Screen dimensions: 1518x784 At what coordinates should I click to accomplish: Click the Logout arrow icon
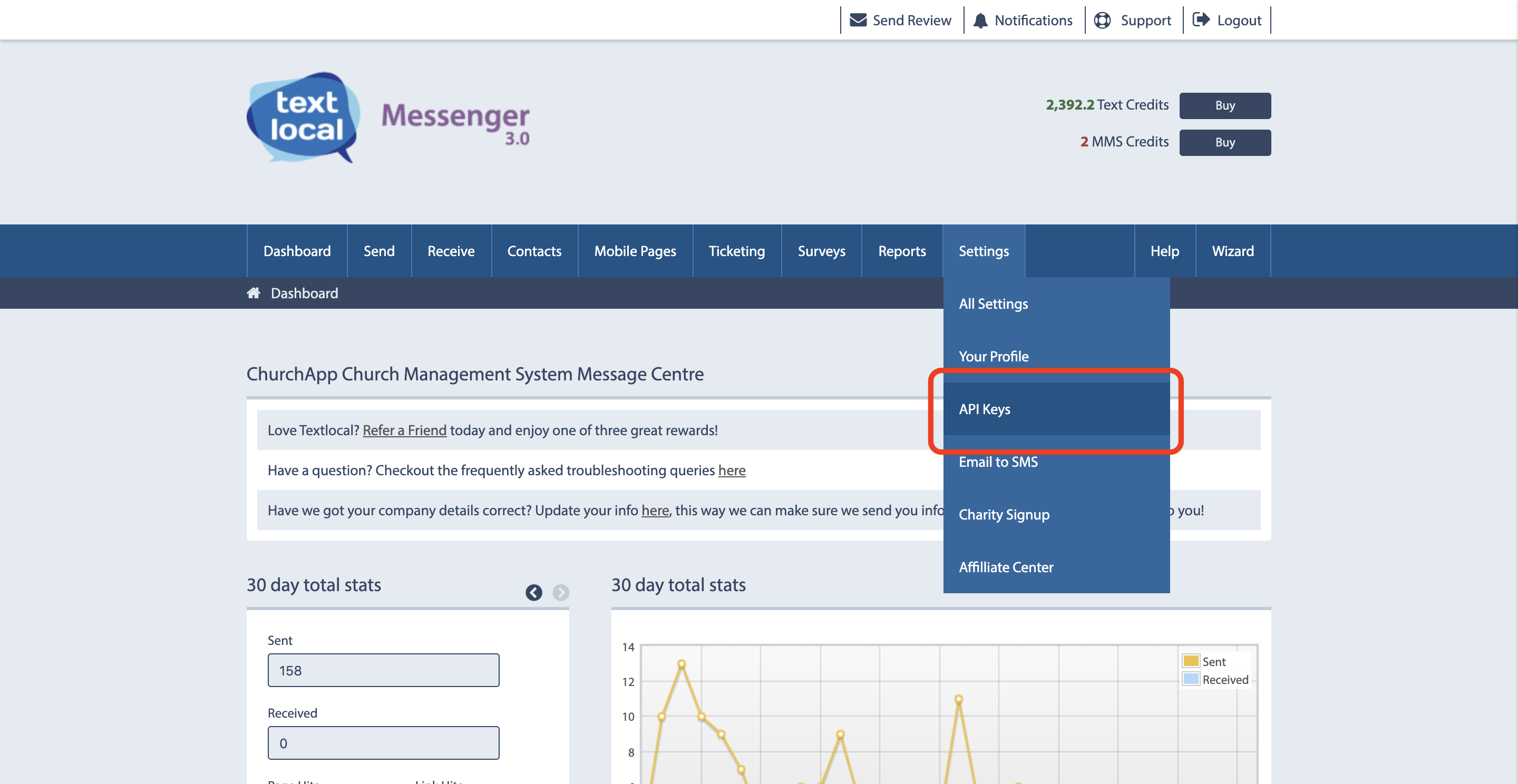pyautogui.click(x=1201, y=19)
